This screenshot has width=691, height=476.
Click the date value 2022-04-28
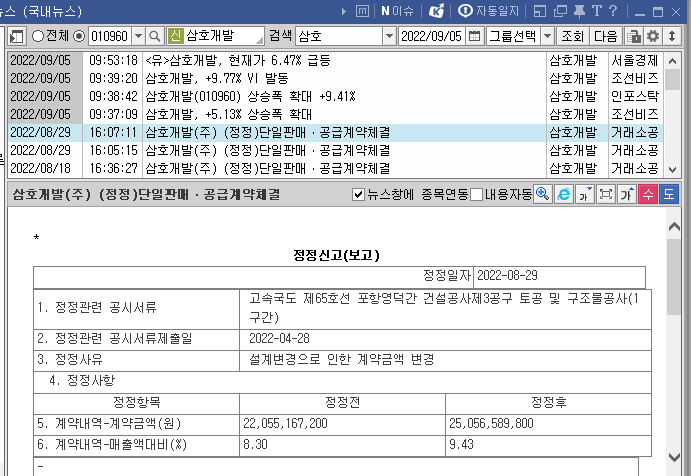pos(279,338)
